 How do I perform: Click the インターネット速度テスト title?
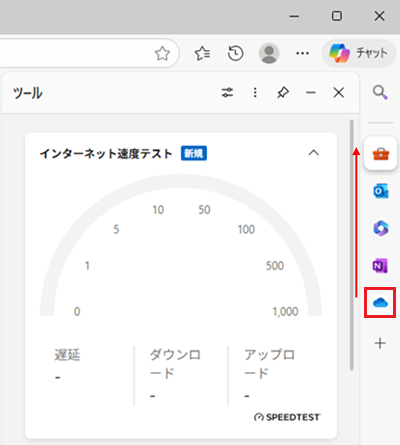106,154
